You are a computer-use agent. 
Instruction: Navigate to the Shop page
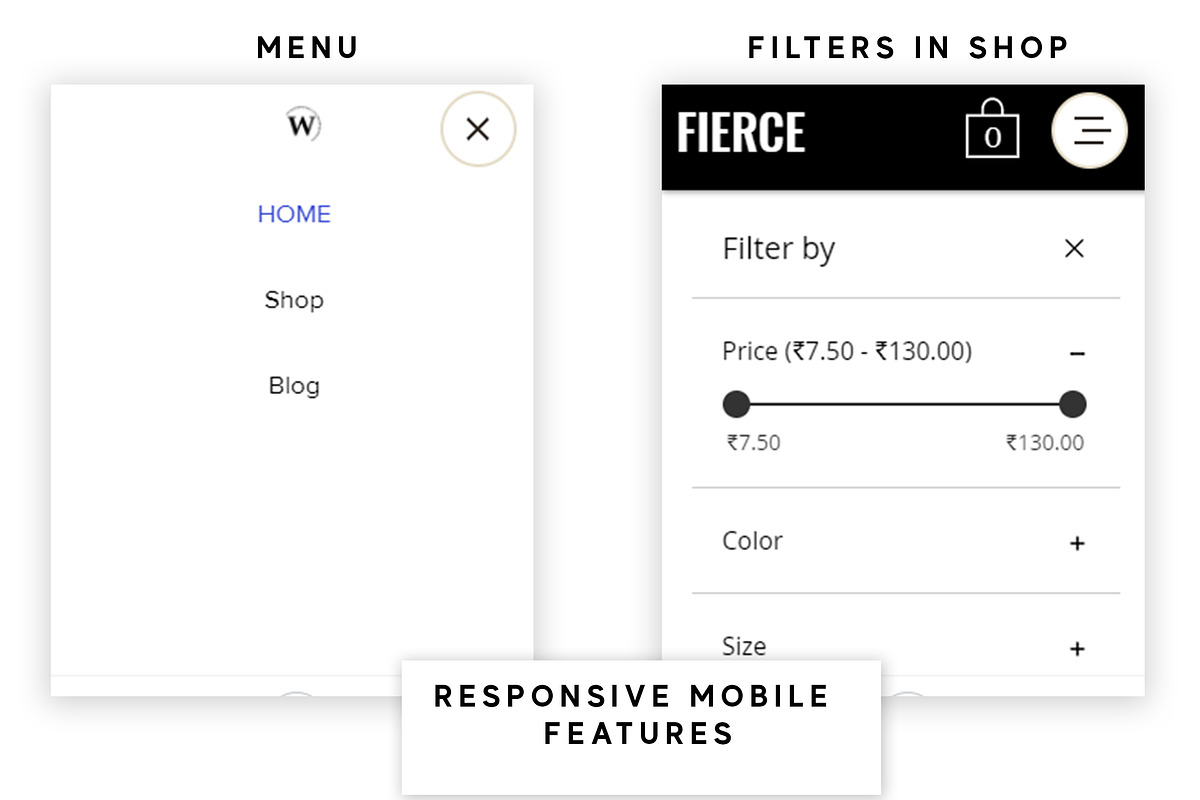tap(294, 299)
